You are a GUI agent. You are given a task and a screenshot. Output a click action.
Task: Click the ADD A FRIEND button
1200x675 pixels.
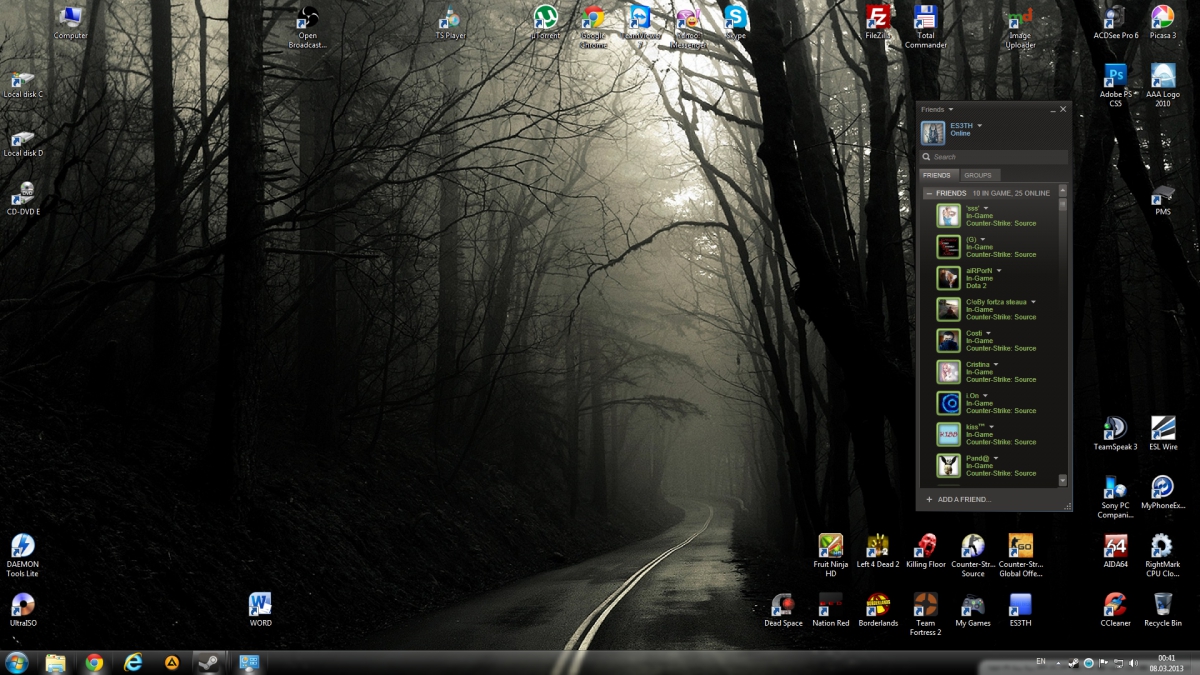point(958,499)
